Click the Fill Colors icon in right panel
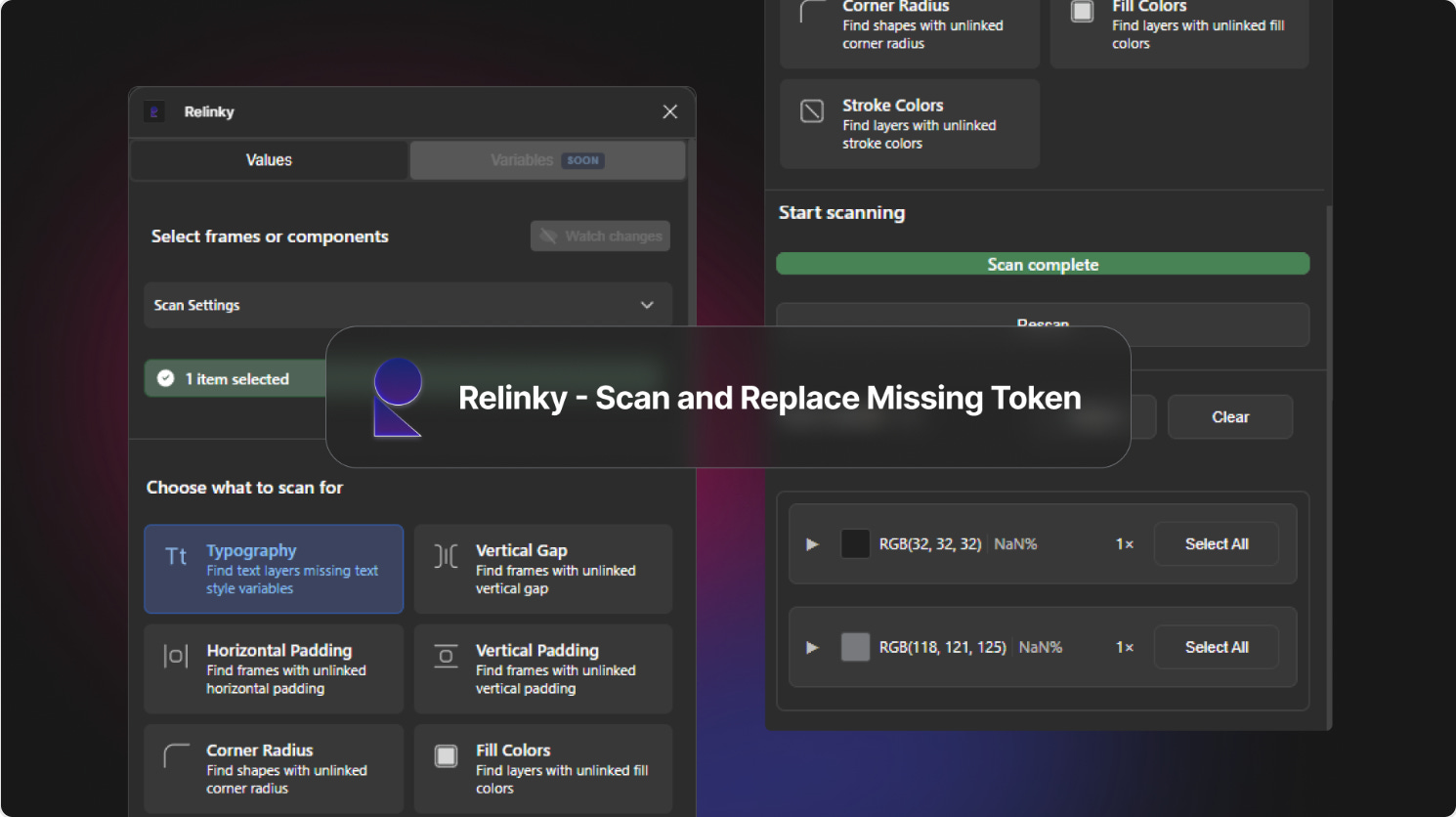Viewport: 1456px width, 817px height. [x=1082, y=11]
